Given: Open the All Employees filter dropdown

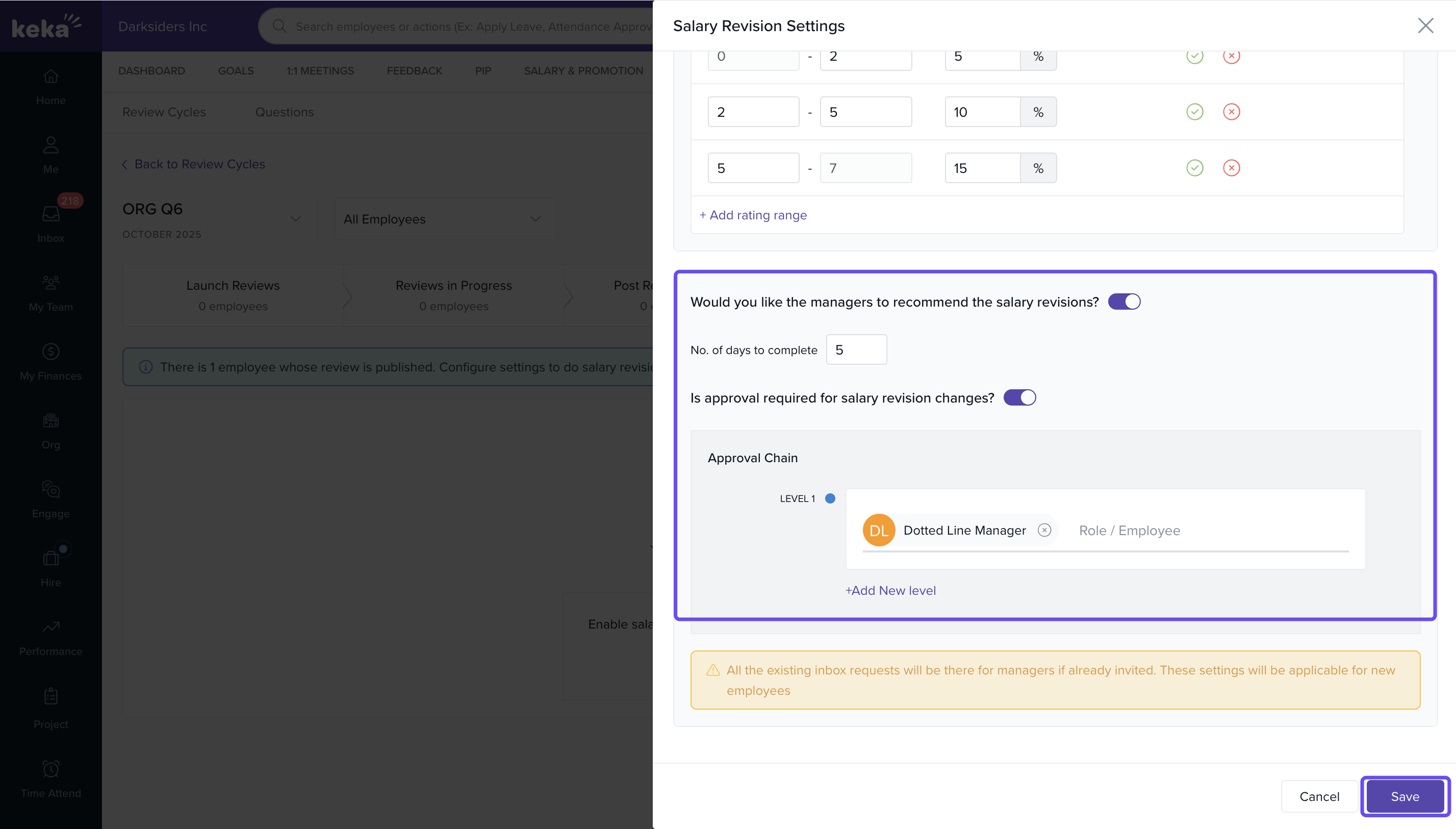Looking at the screenshot, I should [x=445, y=219].
